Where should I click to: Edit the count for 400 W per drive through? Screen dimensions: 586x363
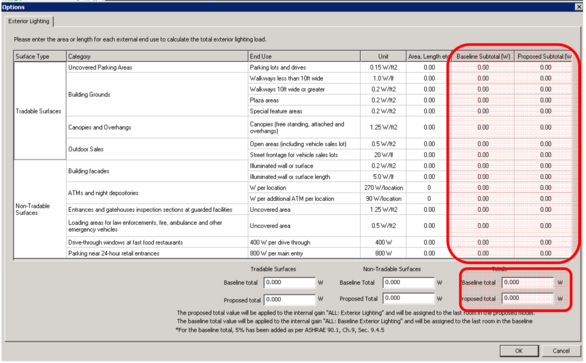pos(429,242)
